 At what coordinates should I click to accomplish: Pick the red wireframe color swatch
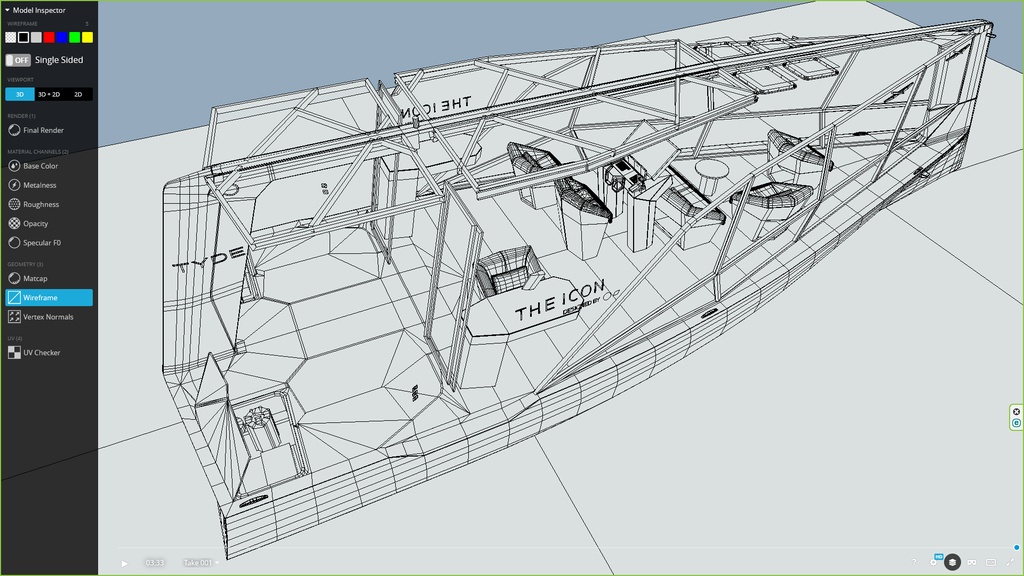(x=49, y=37)
